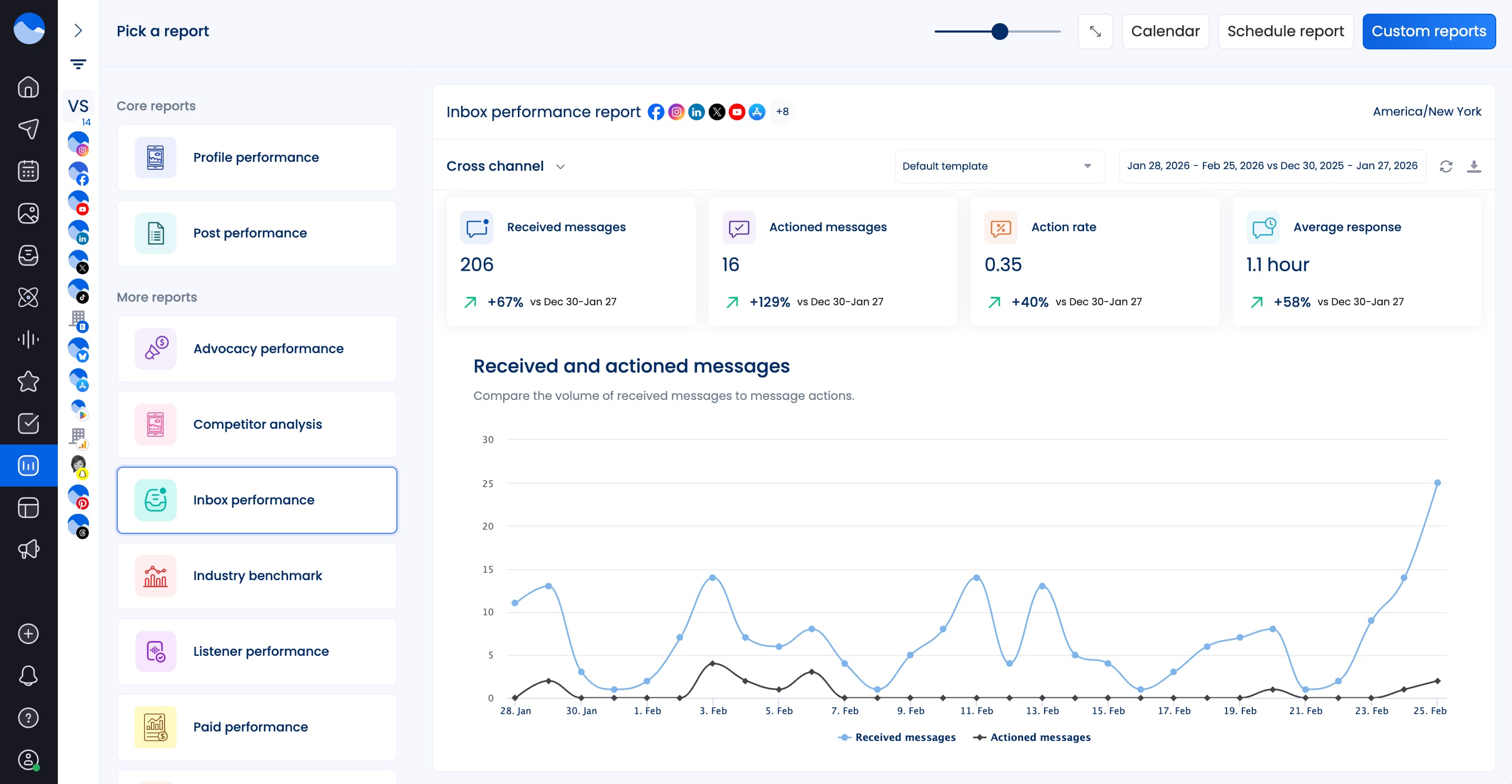Click the +8 badge to show more networks
The width and height of the screenshot is (1512, 784).
coord(783,111)
